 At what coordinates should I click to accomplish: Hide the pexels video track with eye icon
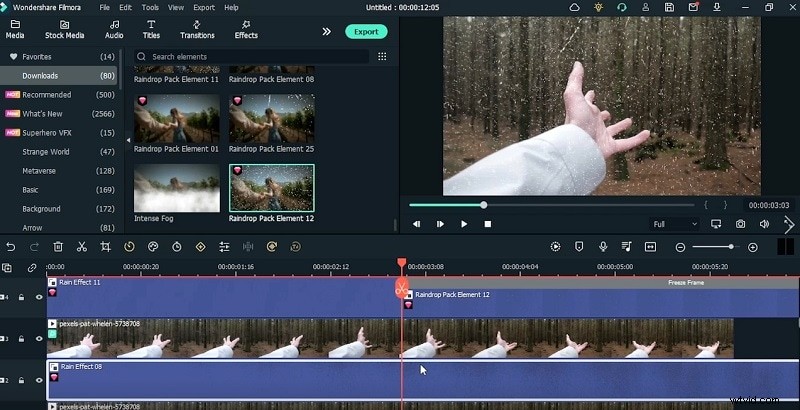[x=39, y=339]
